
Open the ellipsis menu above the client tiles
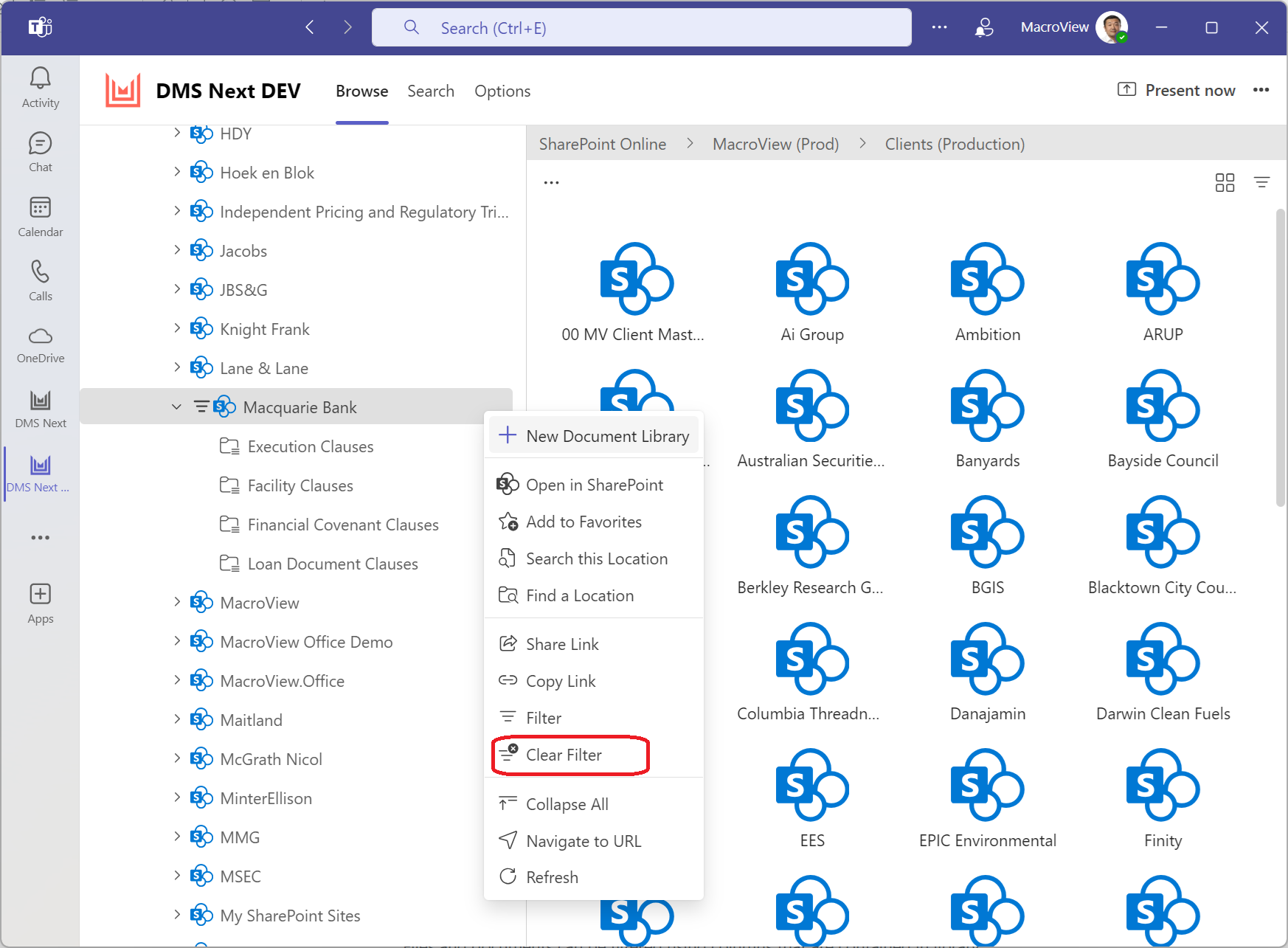pyautogui.click(x=551, y=182)
